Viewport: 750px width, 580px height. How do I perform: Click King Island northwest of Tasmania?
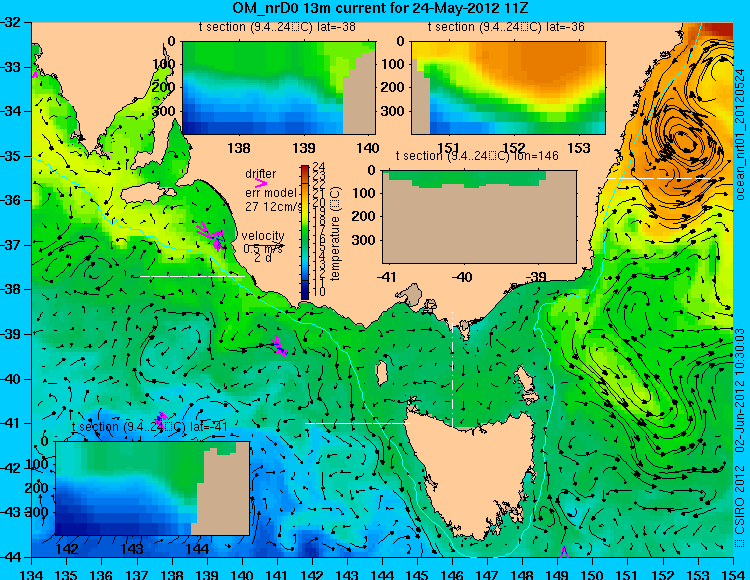382,372
